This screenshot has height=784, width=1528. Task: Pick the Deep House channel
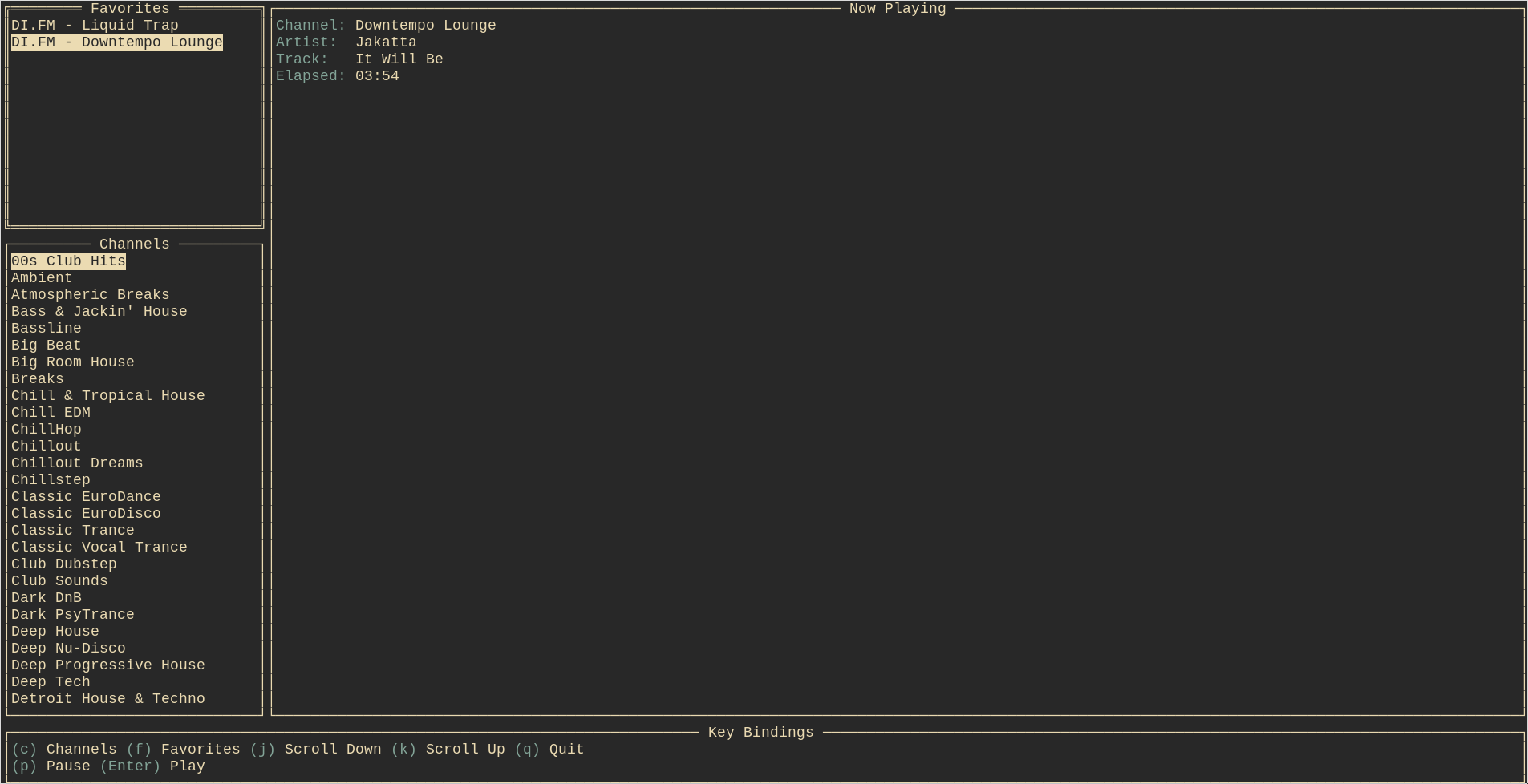(x=55, y=632)
